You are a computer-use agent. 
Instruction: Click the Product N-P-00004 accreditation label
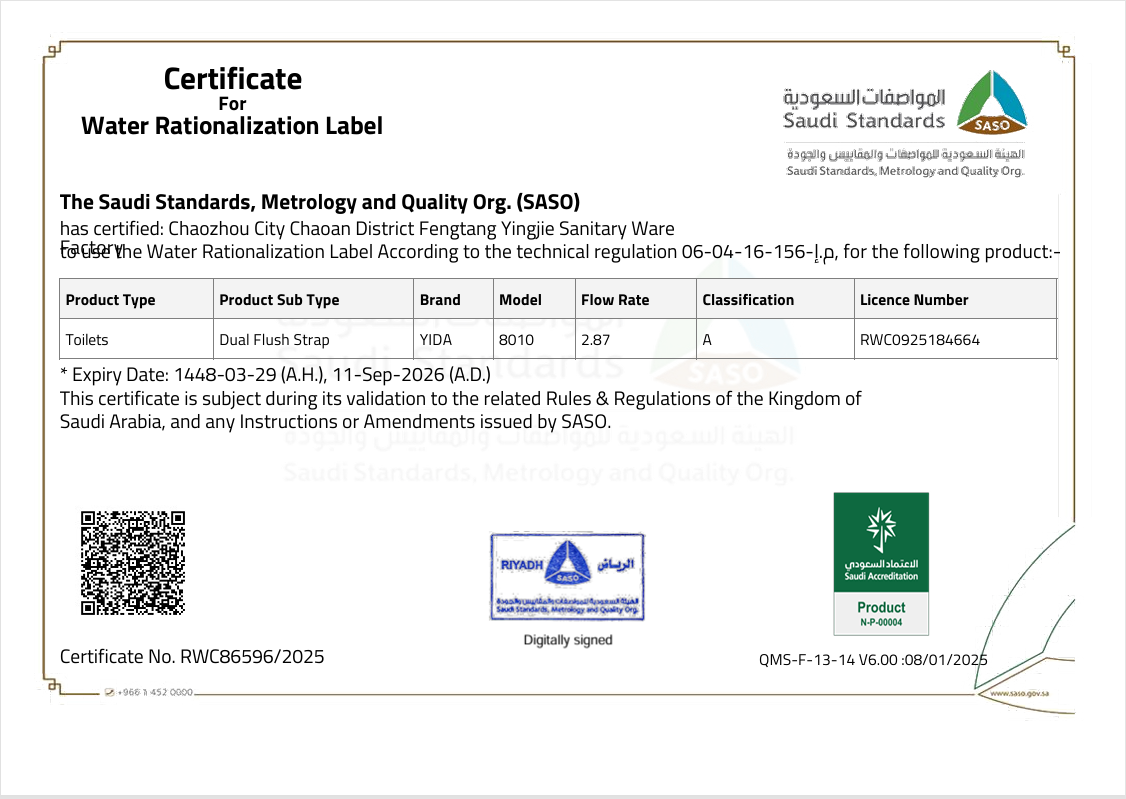(881, 613)
